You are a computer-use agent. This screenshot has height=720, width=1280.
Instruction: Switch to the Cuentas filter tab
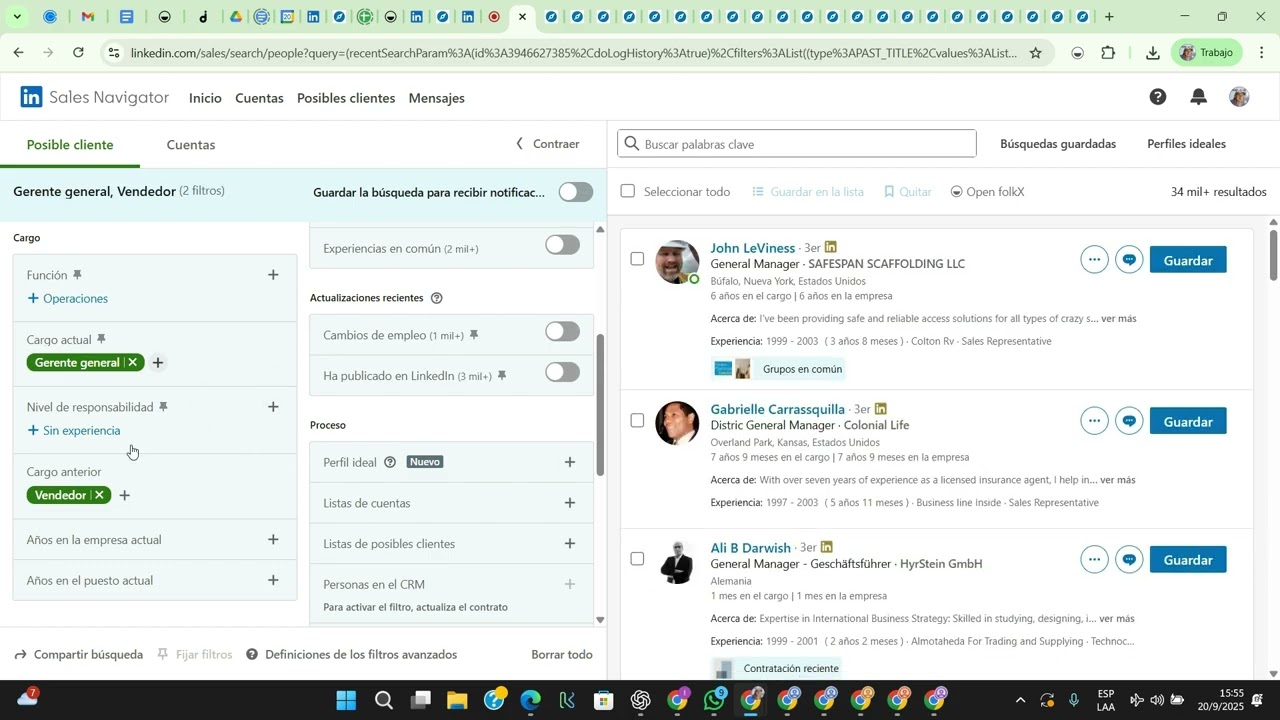[191, 145]
